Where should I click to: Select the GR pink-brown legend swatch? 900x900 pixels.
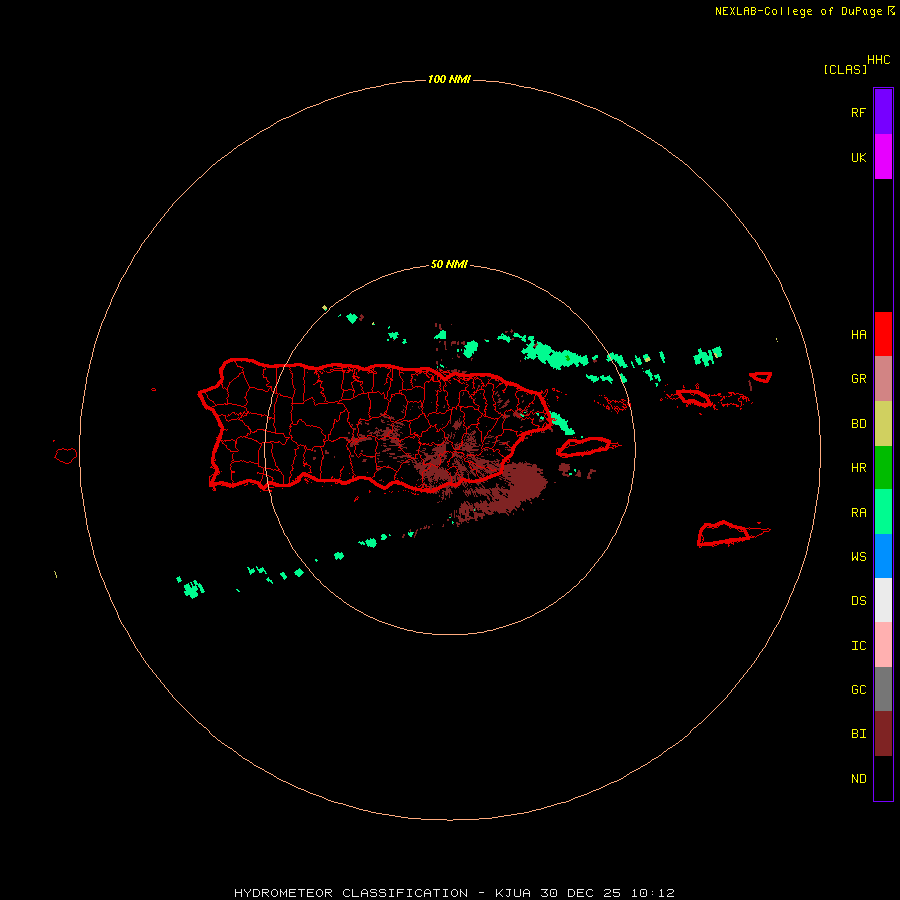(x=883, y=379)
